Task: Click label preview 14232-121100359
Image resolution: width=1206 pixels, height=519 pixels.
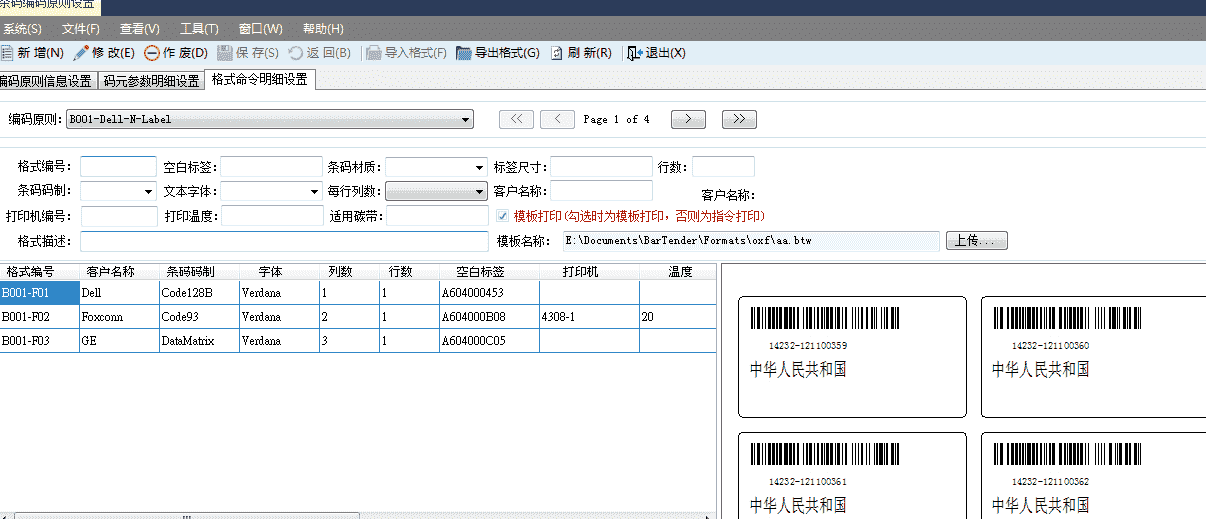Action: tap(853, 357)
